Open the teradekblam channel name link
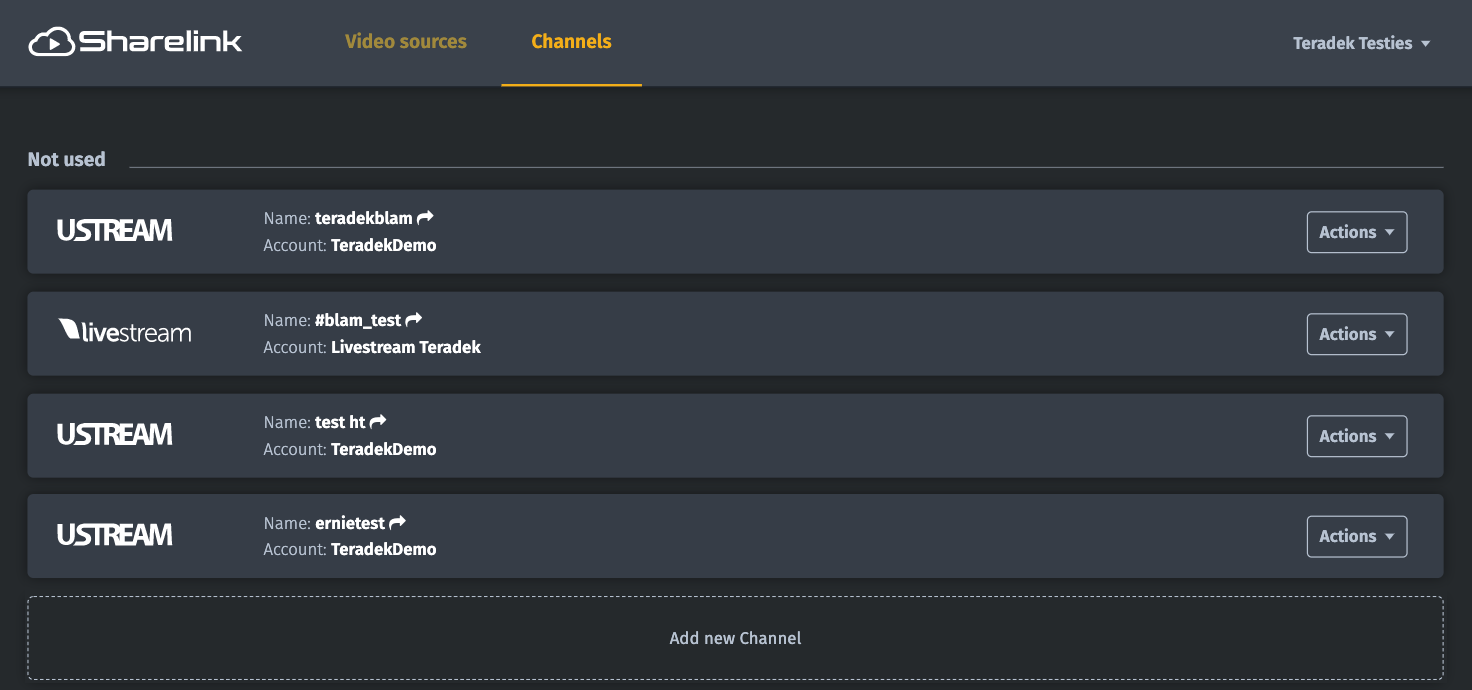This screenshot has height=690, width=1472. [x=364, y=218]
